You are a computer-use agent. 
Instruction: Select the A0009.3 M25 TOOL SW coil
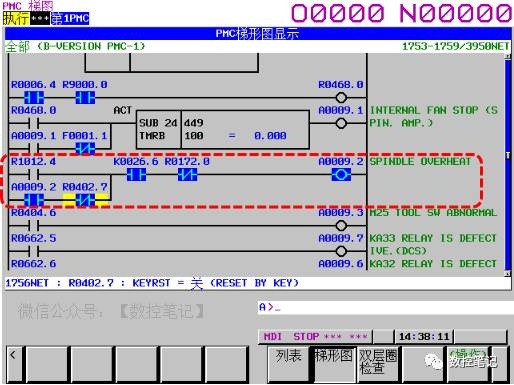341,226
